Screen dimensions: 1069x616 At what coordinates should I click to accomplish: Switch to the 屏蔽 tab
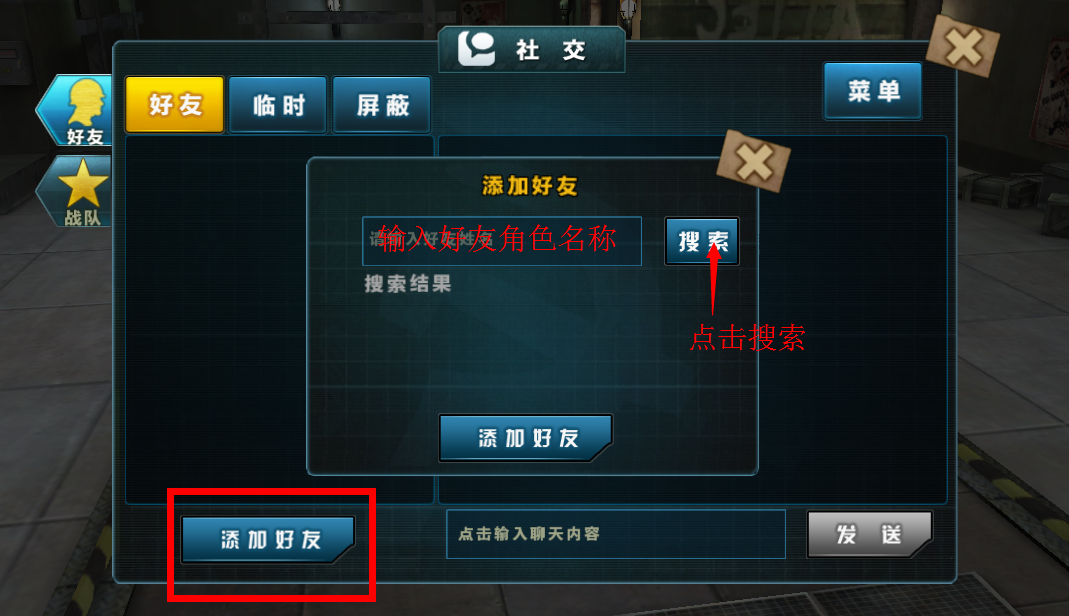pos(382,104)
